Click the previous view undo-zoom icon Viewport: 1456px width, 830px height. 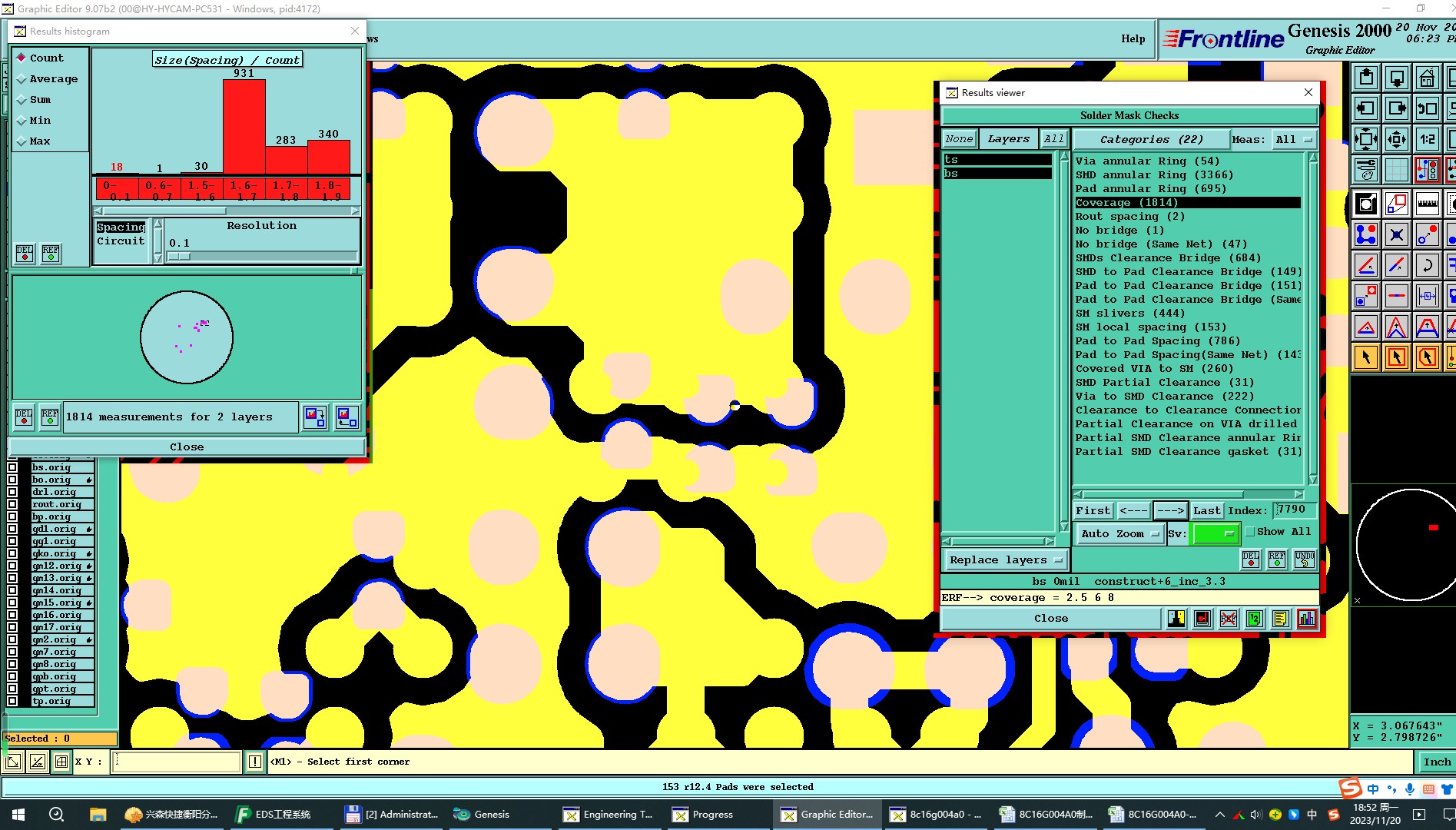click(1427, 108)
